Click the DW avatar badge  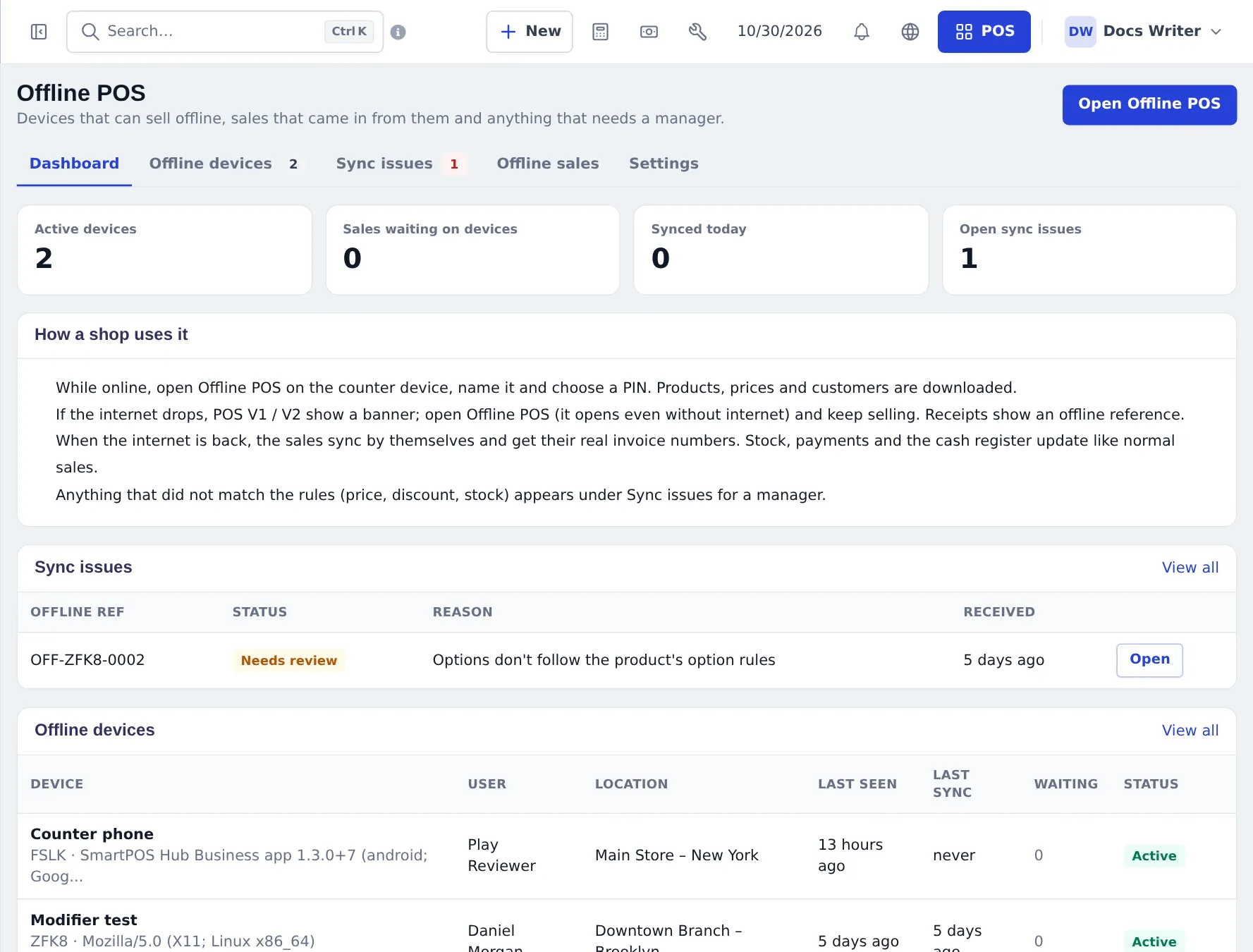[x=1080, y=32]
